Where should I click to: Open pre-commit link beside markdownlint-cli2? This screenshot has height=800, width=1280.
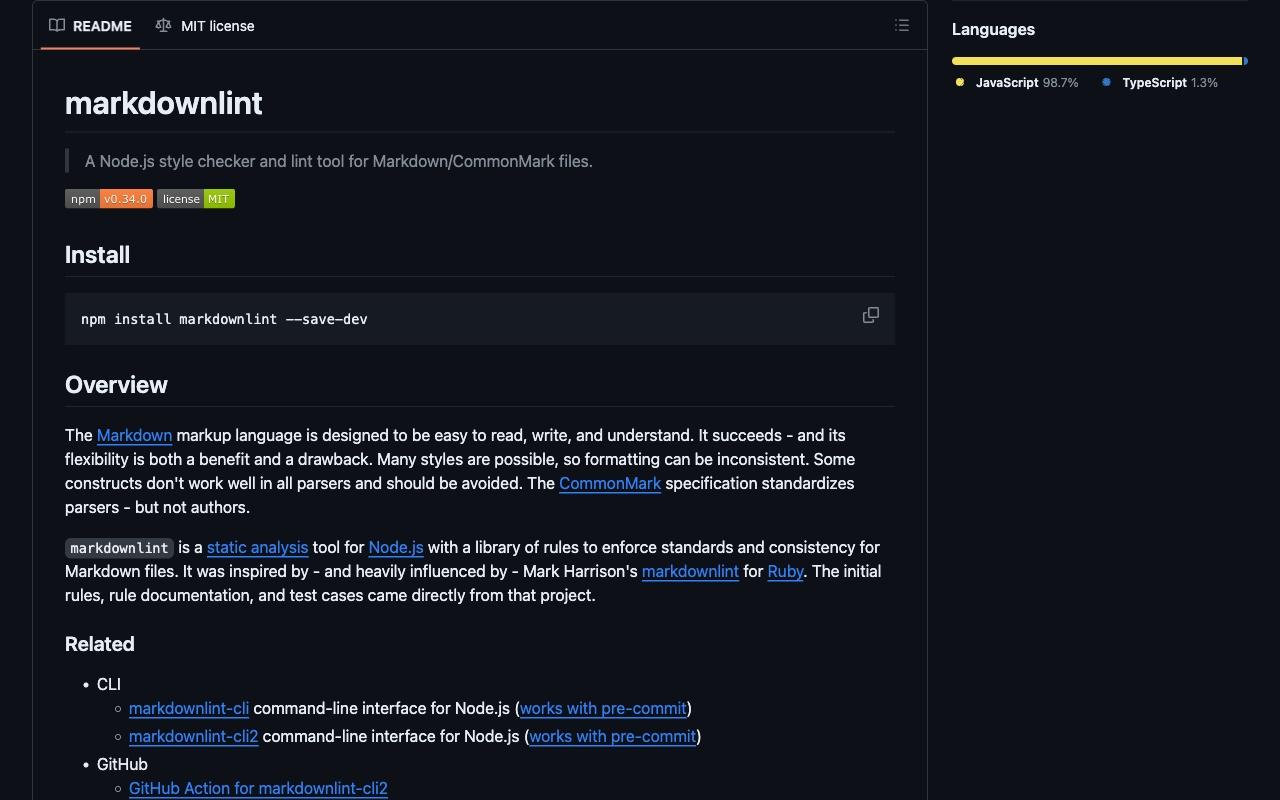pos(612,737)
